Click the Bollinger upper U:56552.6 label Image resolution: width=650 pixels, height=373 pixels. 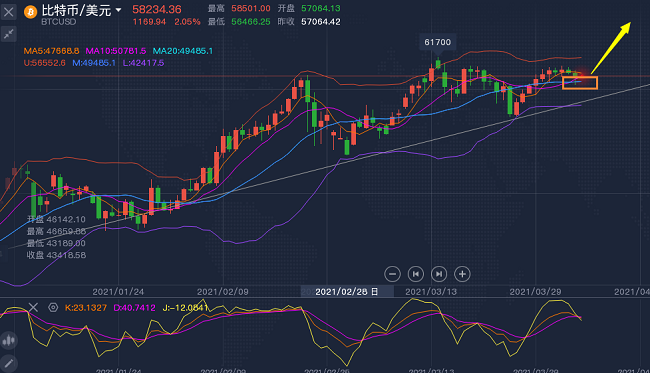(44, 63)
